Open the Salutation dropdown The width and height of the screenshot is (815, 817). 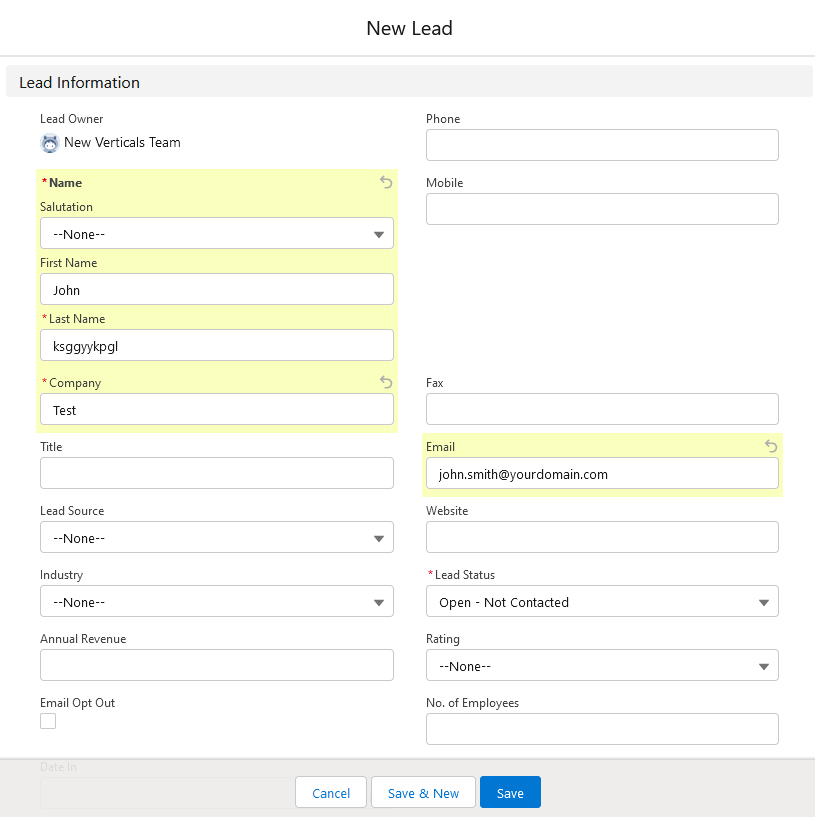point(216,234)
